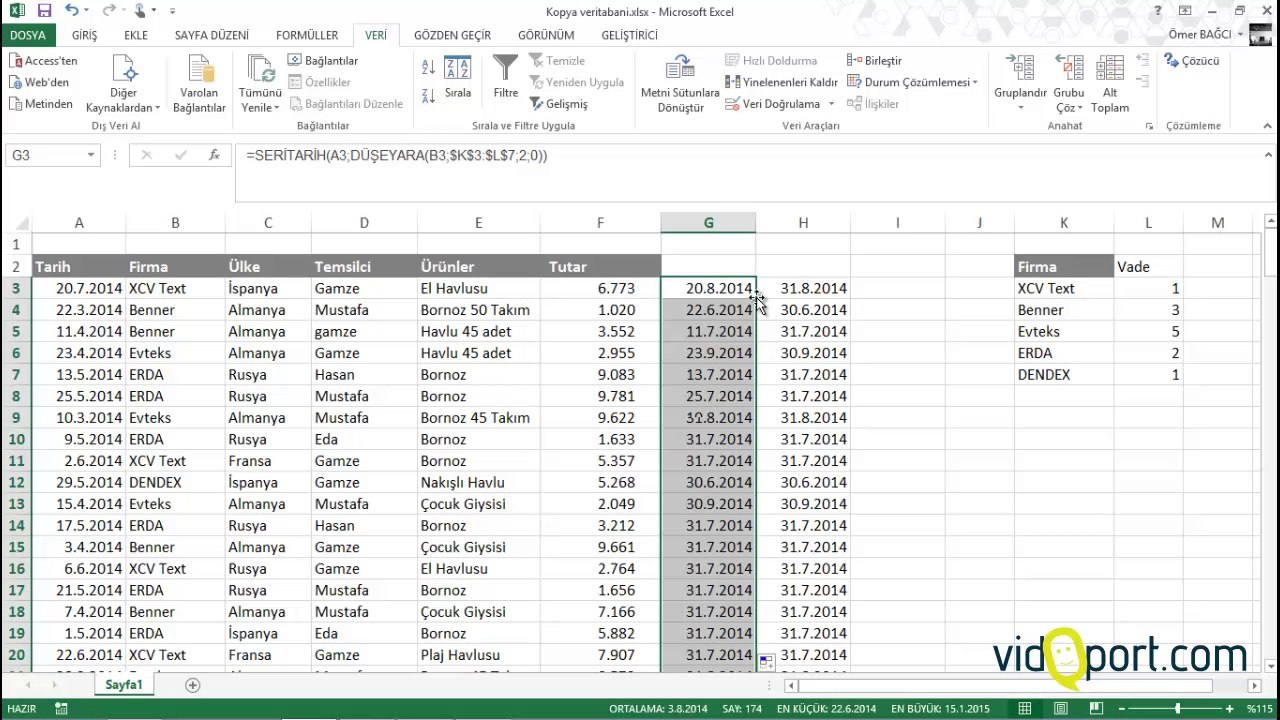Viewport: 1280px width, 720px height.
Task: Open Varolan Bağlantılar connections
Action: tap(199, 84)
